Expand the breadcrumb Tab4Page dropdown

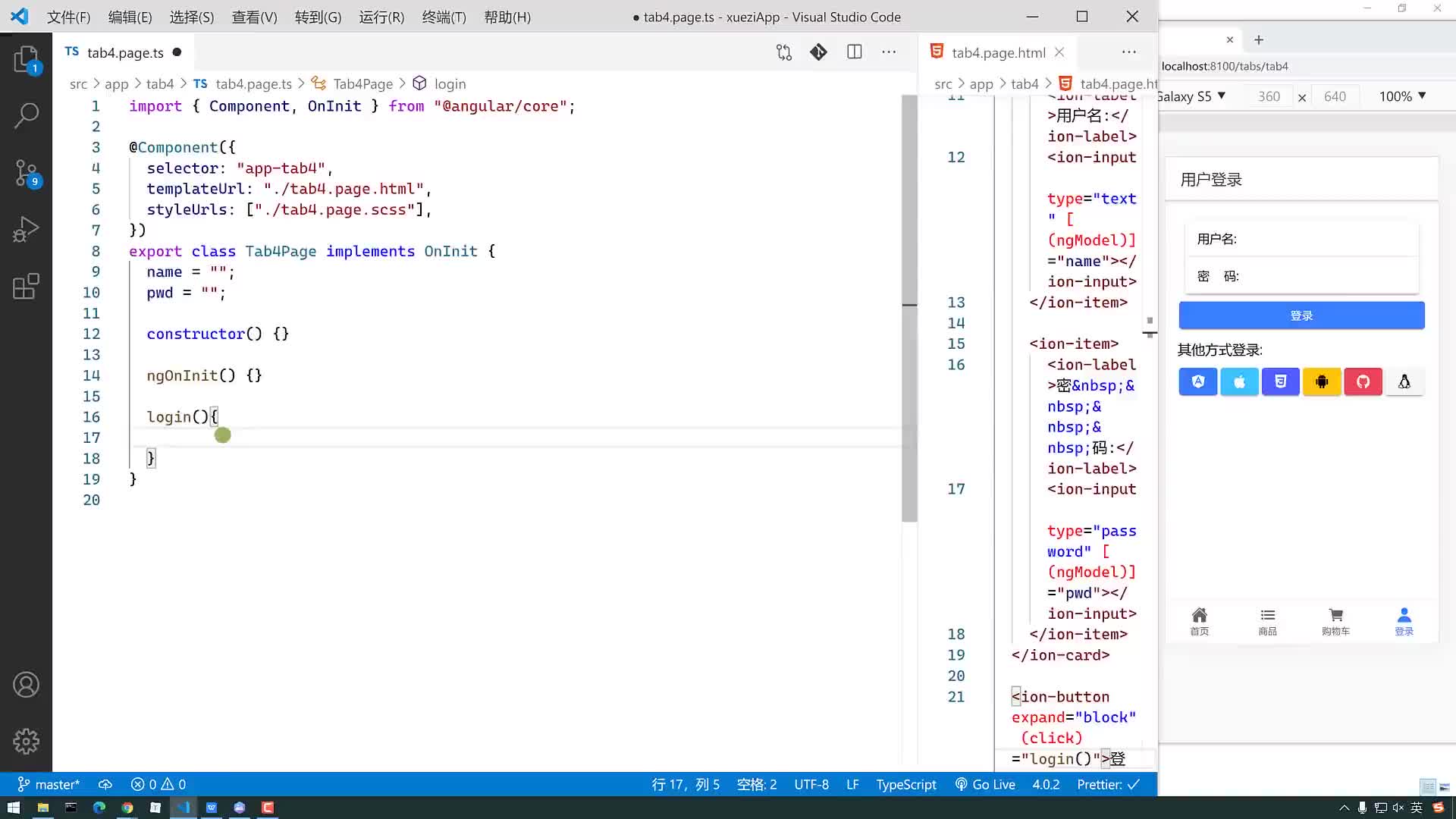pos(363,84)
